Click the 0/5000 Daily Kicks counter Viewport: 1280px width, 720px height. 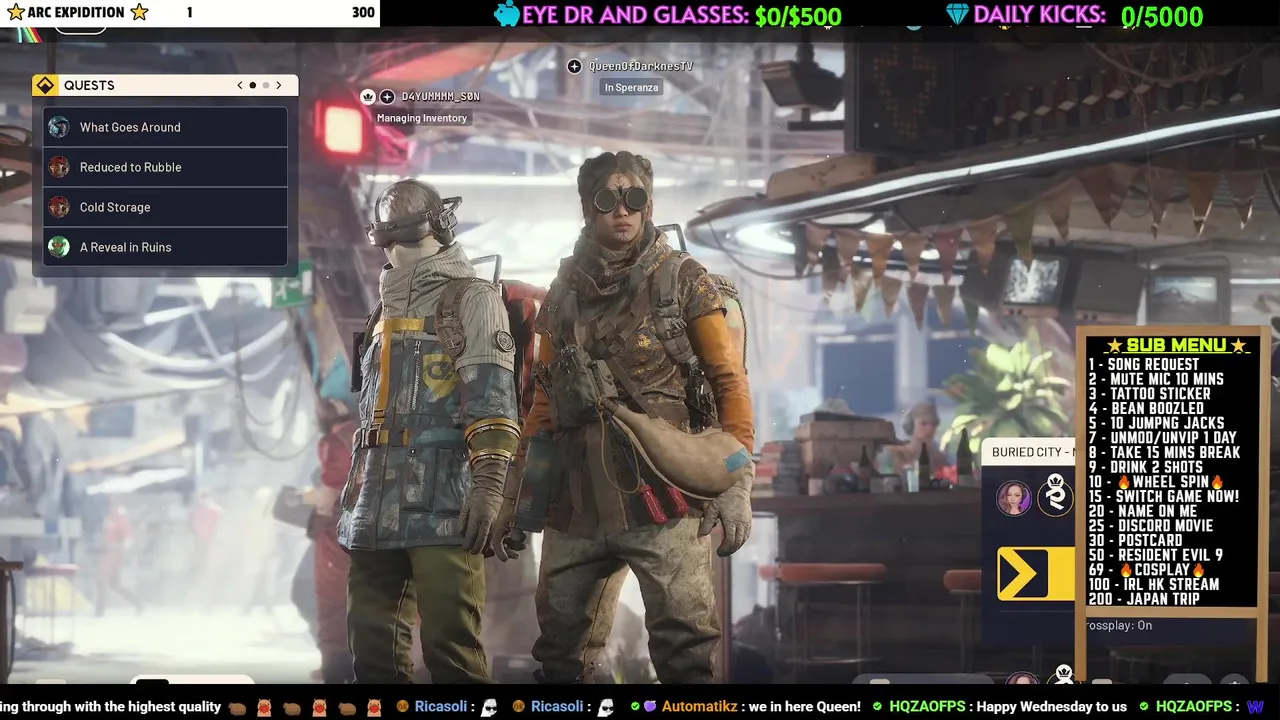pos(1161,16)
